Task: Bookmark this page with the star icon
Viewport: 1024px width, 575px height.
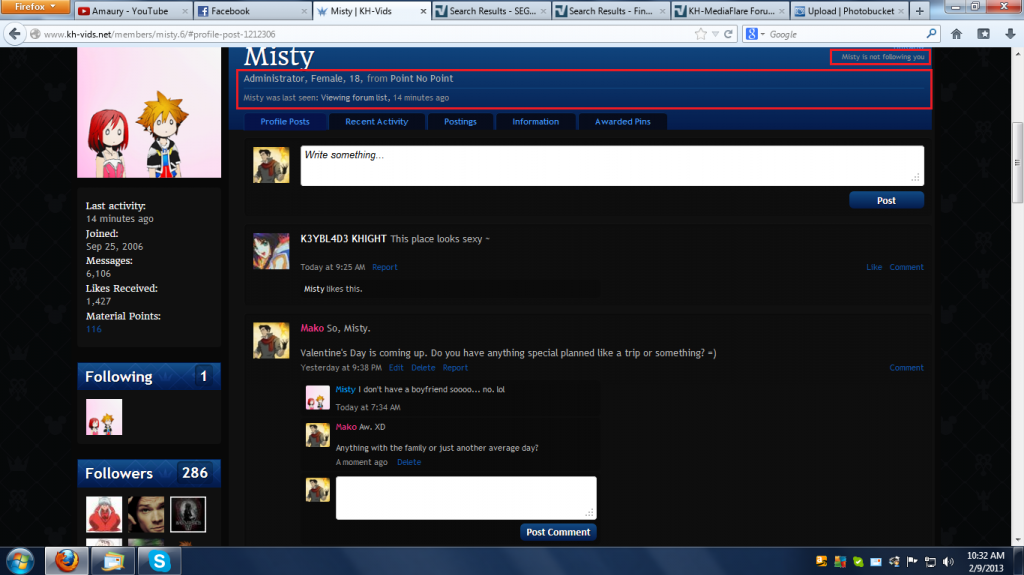Action: 701,34
